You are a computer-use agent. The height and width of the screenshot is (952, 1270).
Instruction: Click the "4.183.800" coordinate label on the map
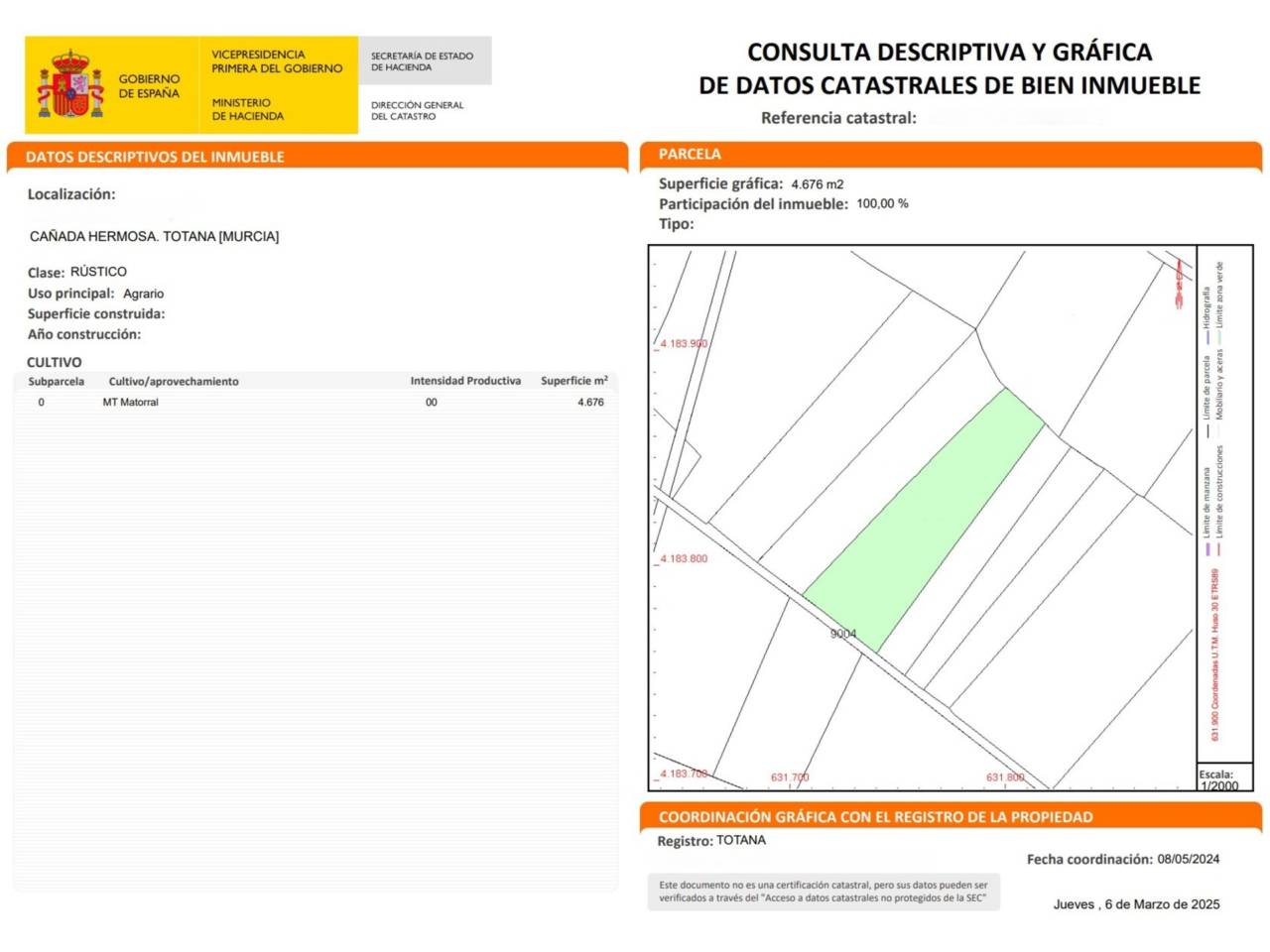(x=684, y=559)
